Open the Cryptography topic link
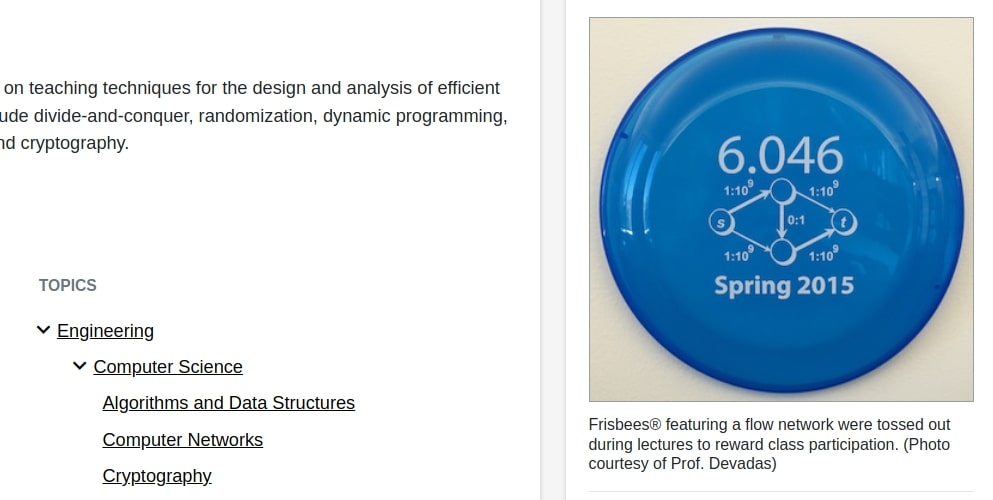Viewport: 993px width, 500px height. click(157, 476)
